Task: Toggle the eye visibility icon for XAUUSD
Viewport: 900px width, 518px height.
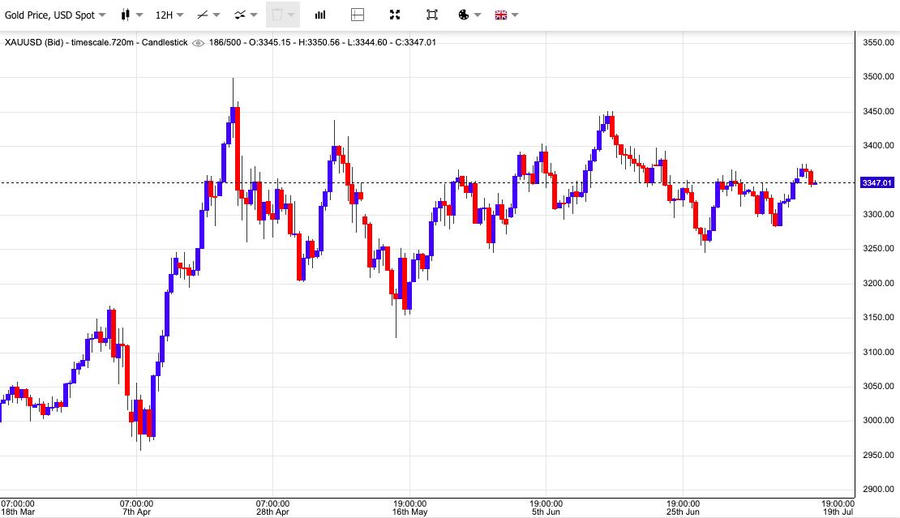Action: tap(198, 42)
